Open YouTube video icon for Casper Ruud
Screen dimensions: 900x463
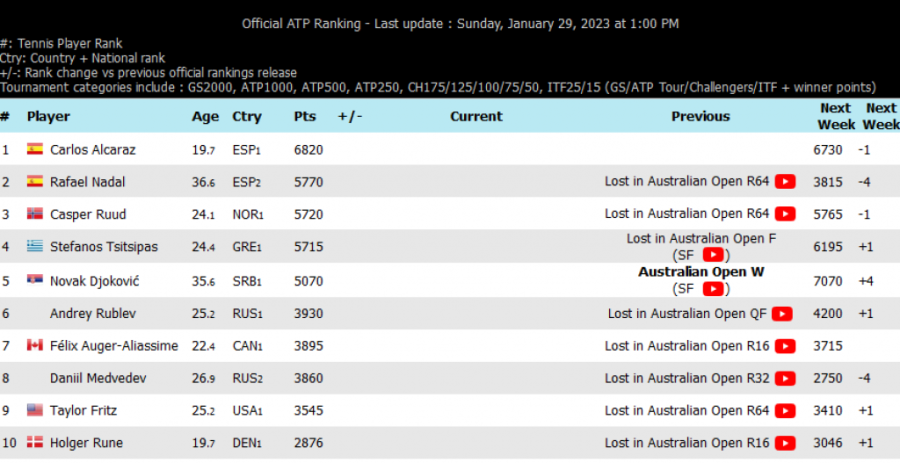(x=785, y=214)
